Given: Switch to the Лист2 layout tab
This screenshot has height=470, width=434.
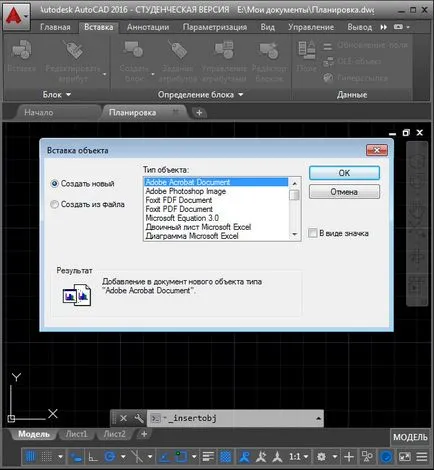Looking at the screenshot, I should (x=114, y=434).
